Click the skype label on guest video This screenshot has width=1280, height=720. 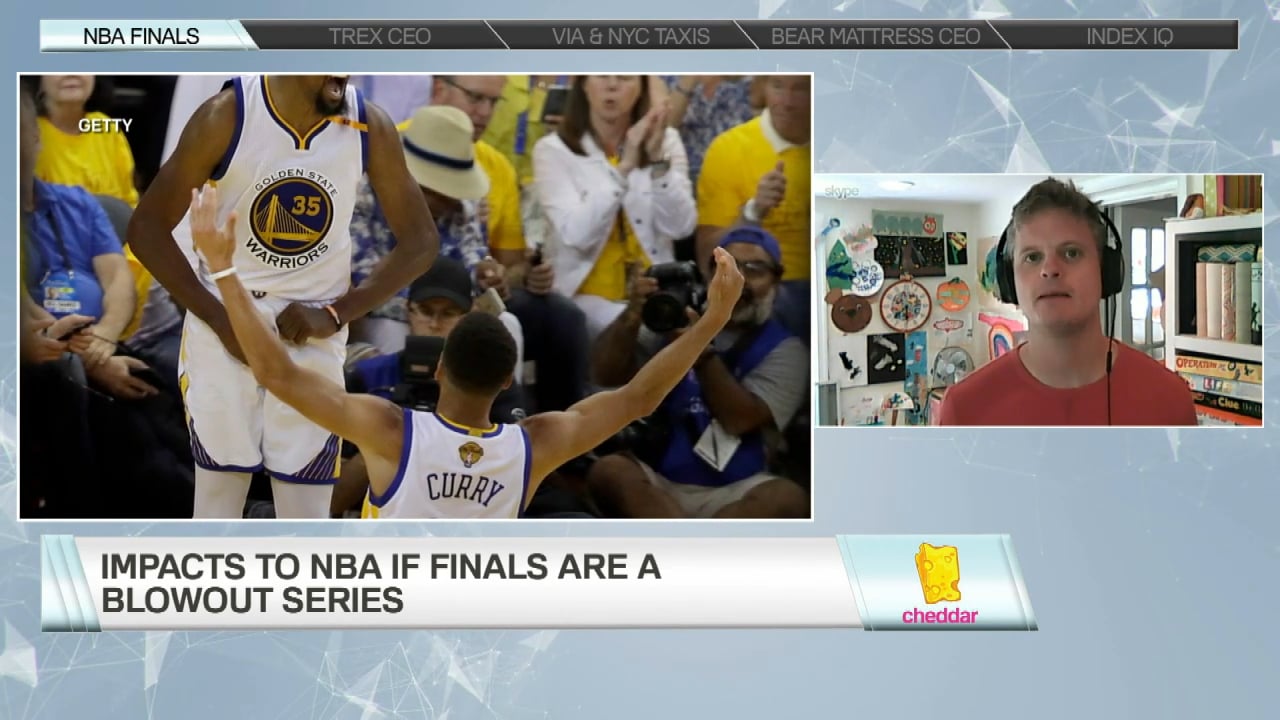(841, 191)
